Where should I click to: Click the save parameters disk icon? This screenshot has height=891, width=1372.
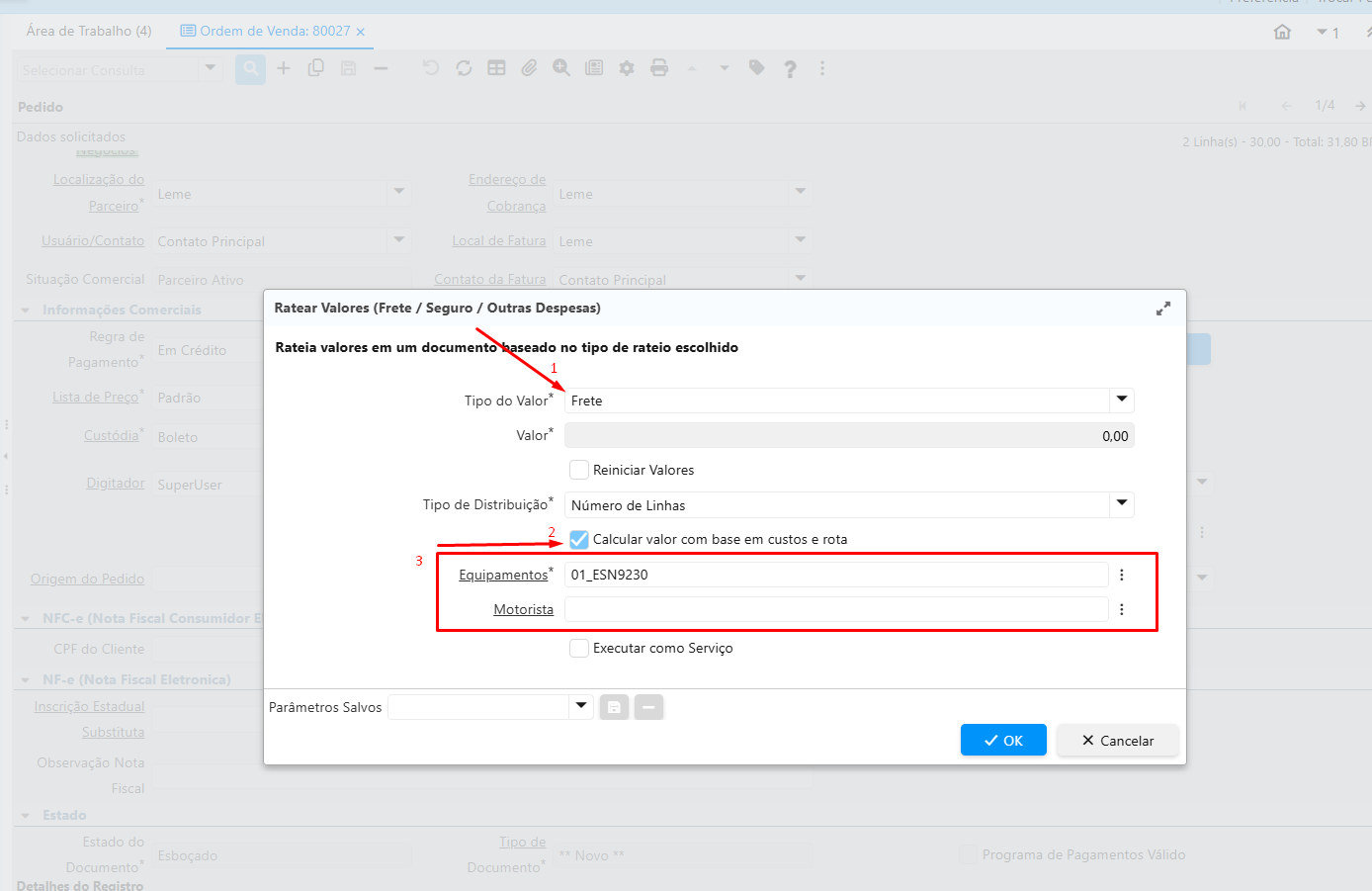coord(614,707)
